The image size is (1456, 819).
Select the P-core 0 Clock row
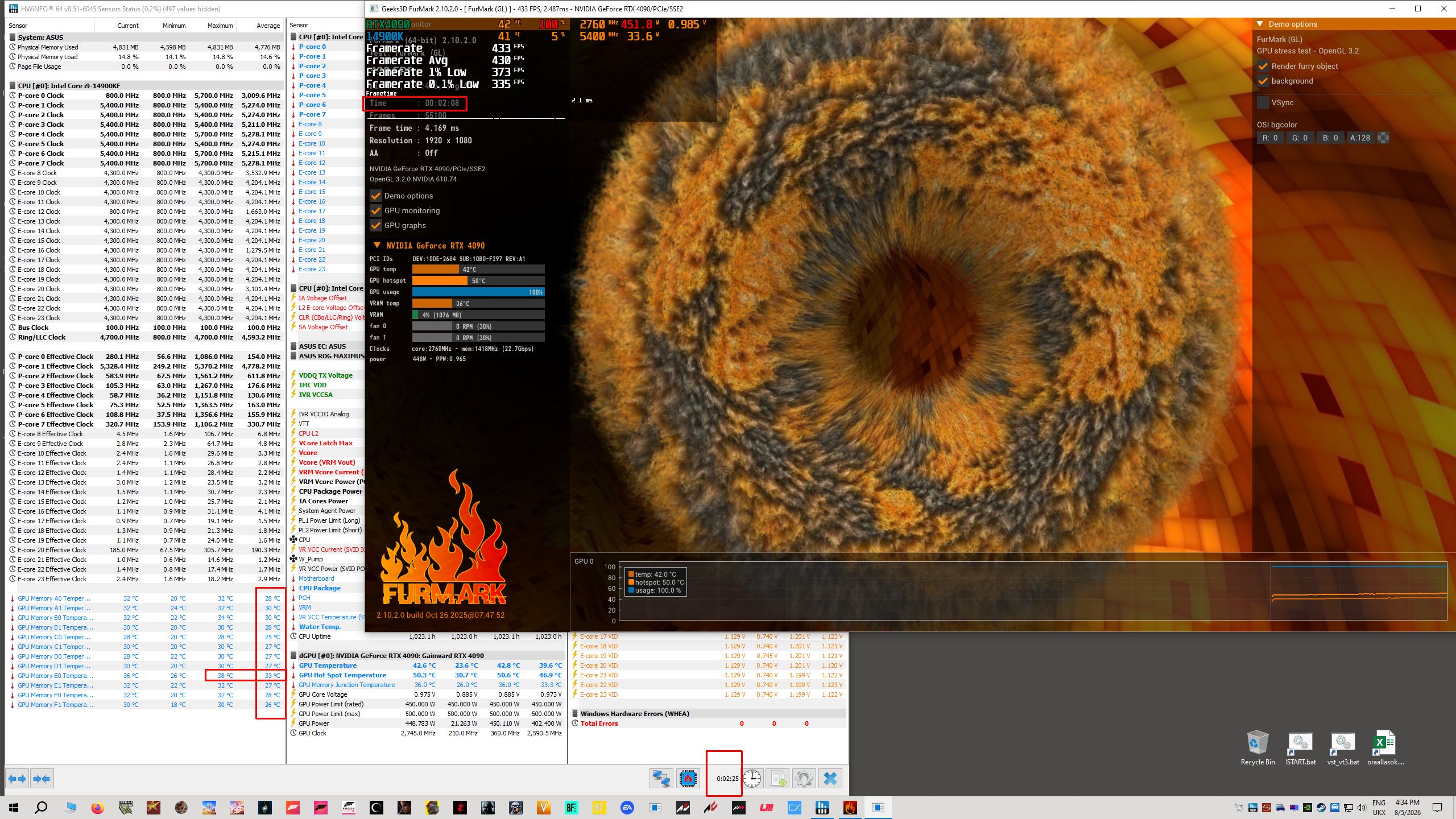point(145,96)
